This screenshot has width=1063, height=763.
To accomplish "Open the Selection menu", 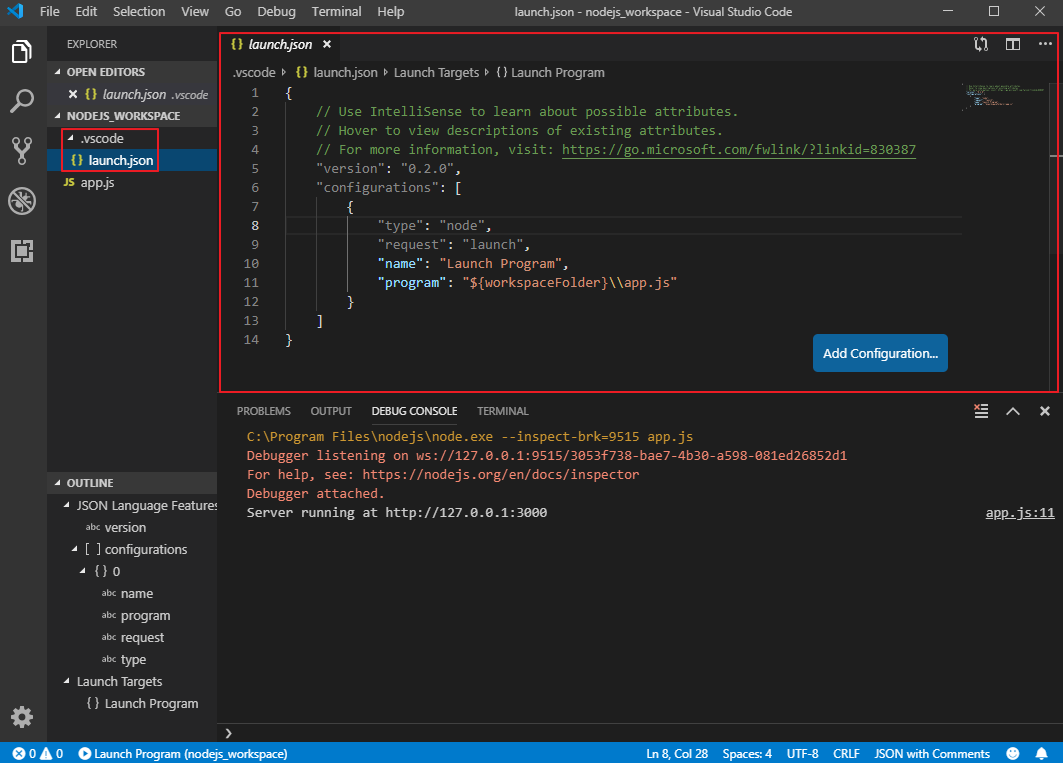I will click(139, 12).
